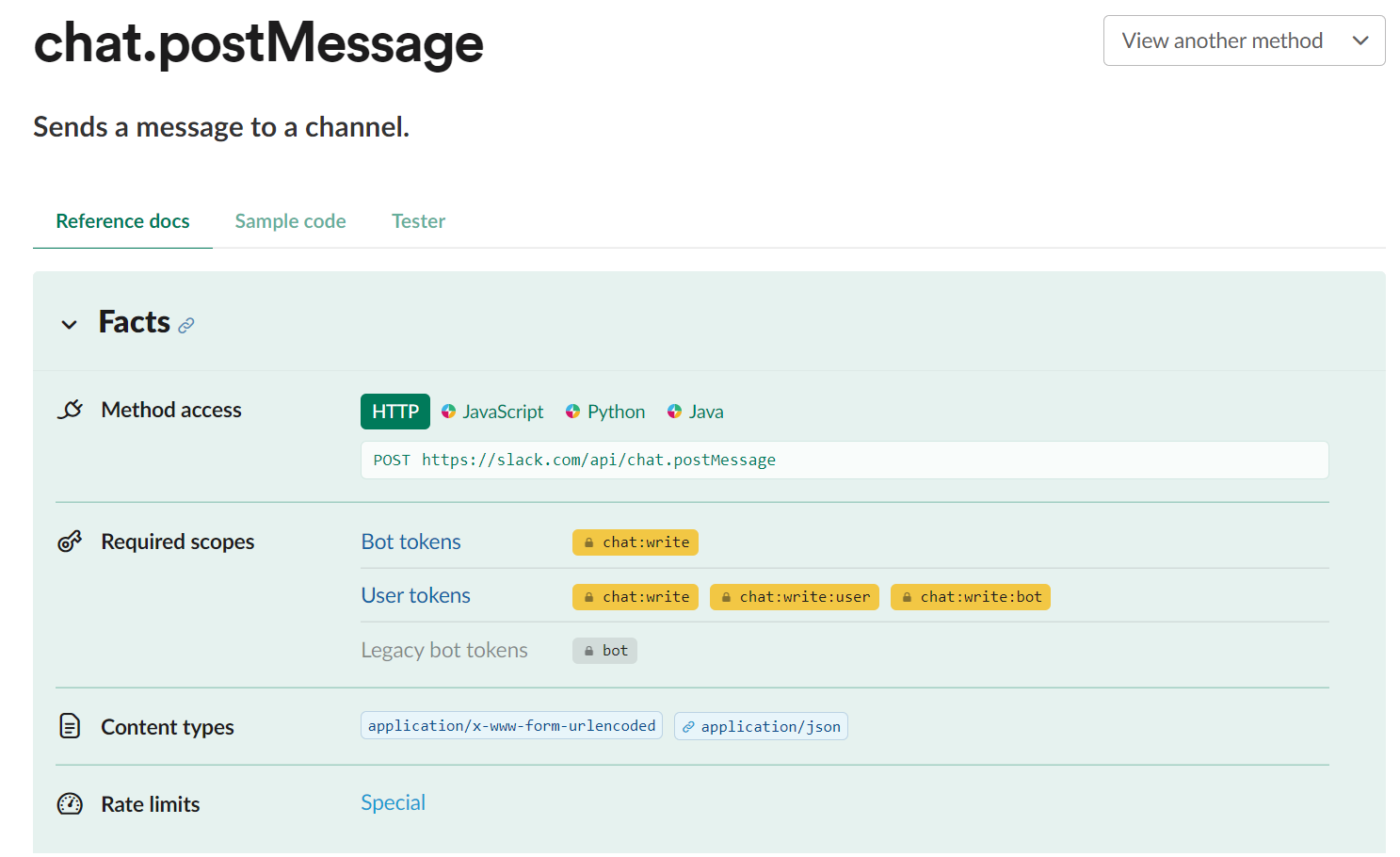Click the chat:write scope for Bot tokens
The image size is (1400, 857).
pos(636,542)
